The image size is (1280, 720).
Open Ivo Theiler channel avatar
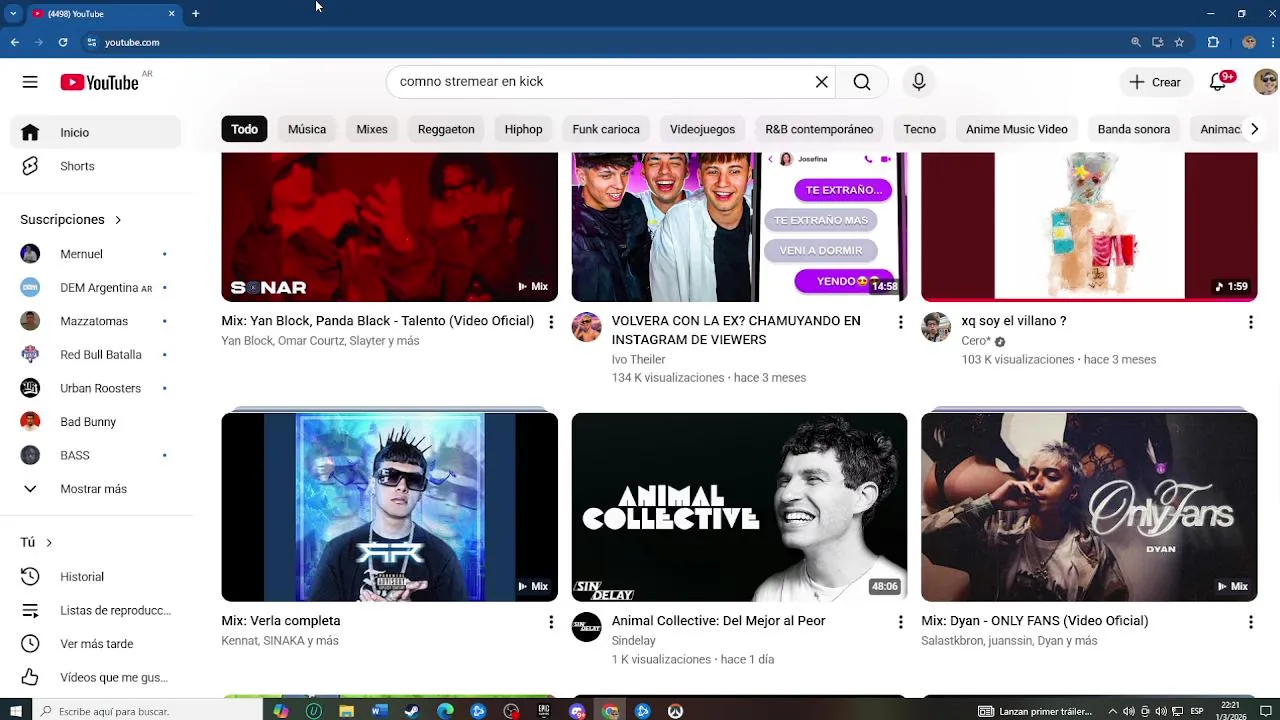(587, 327)
